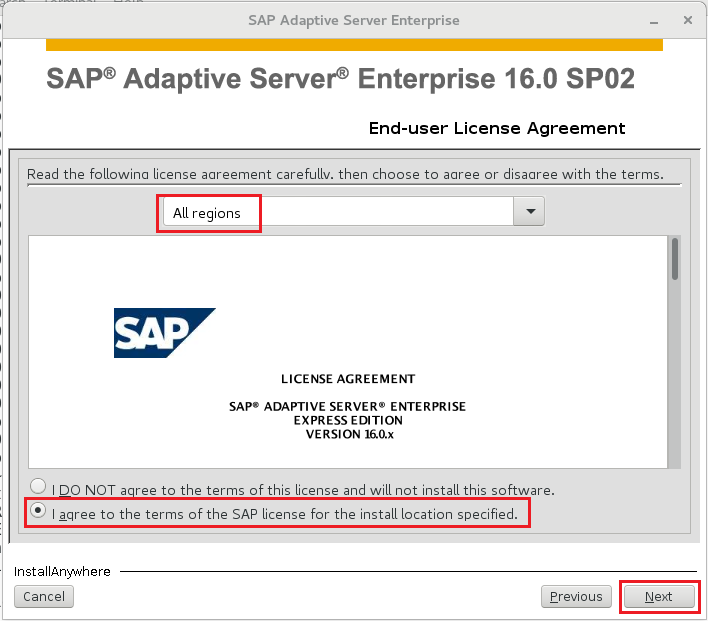
Task: Open the regions dropdown arrow
Action: coord(529,211)
